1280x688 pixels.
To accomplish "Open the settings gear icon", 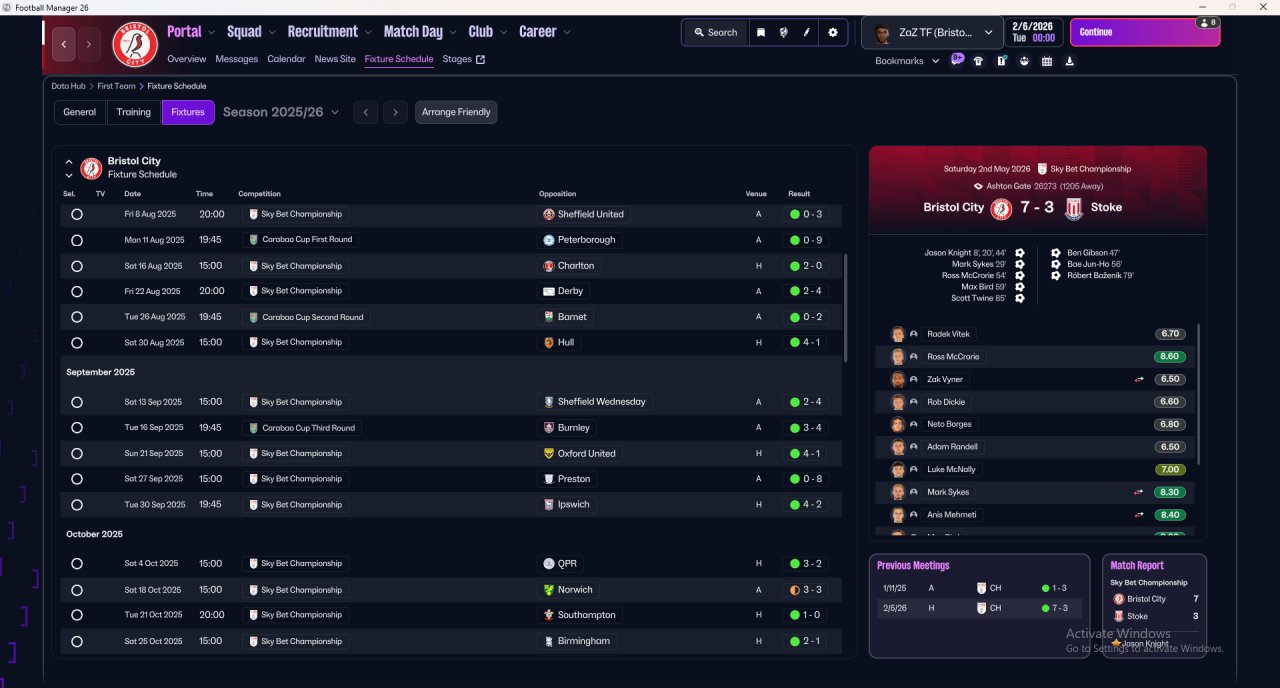I will [x=833, y=32].
